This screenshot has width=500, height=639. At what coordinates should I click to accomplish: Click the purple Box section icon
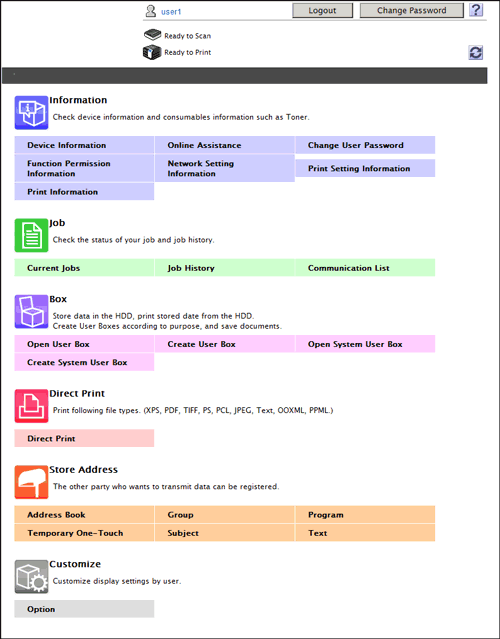(31, 312)
